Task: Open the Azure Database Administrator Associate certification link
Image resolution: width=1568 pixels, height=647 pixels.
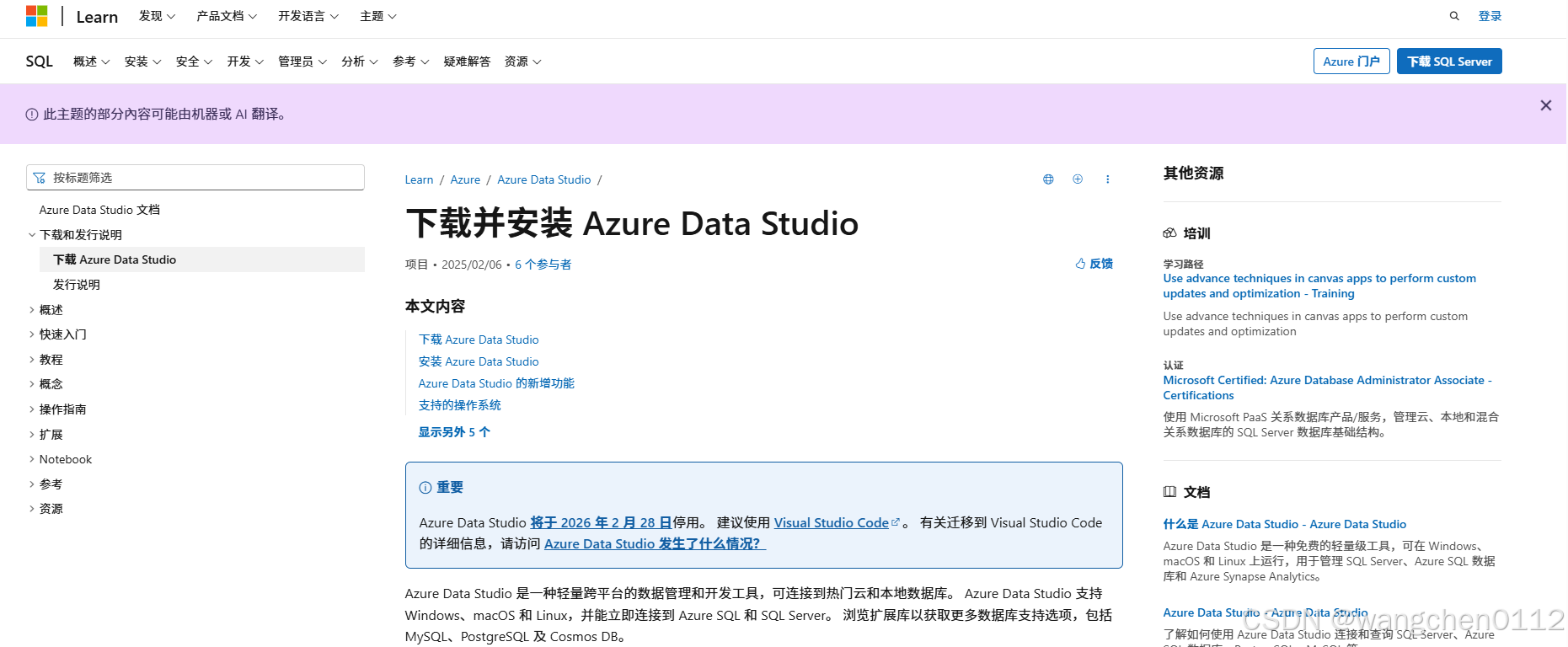Action: coord(1327,388)
